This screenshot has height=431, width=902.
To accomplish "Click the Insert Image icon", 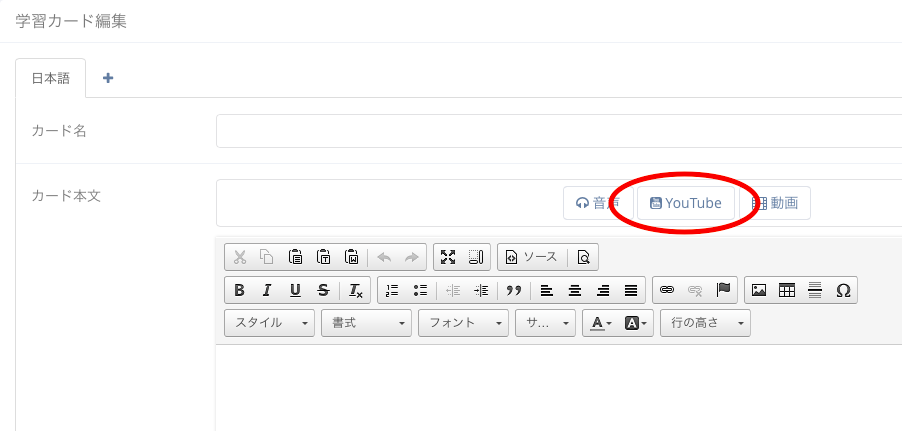I will (x=759, y=291).
